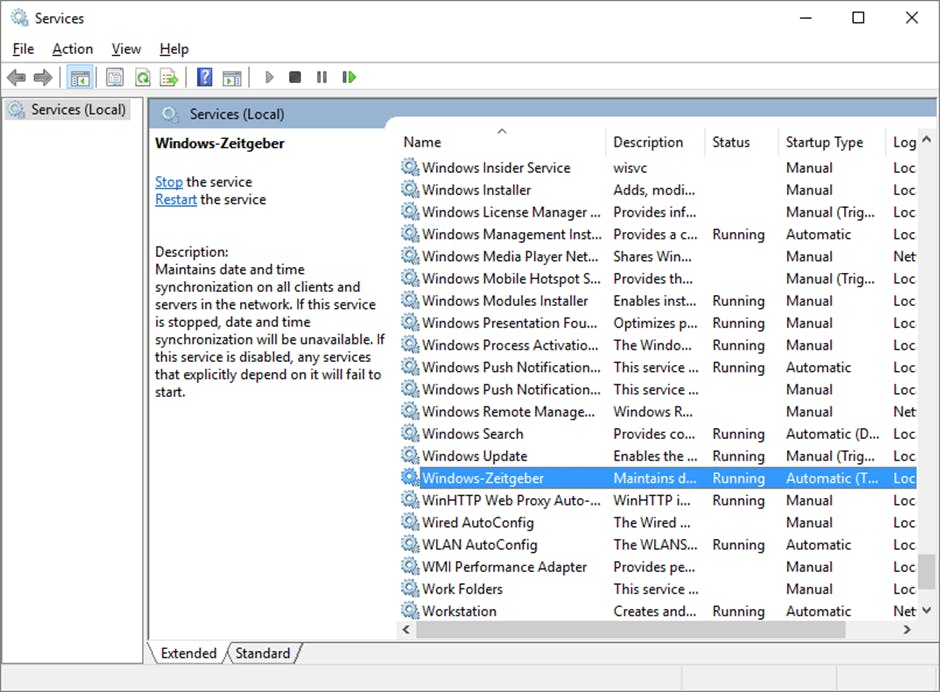The image size is (940, 692).
Task: Sort list by the Status column header
Action: click(x=731, y=142)
